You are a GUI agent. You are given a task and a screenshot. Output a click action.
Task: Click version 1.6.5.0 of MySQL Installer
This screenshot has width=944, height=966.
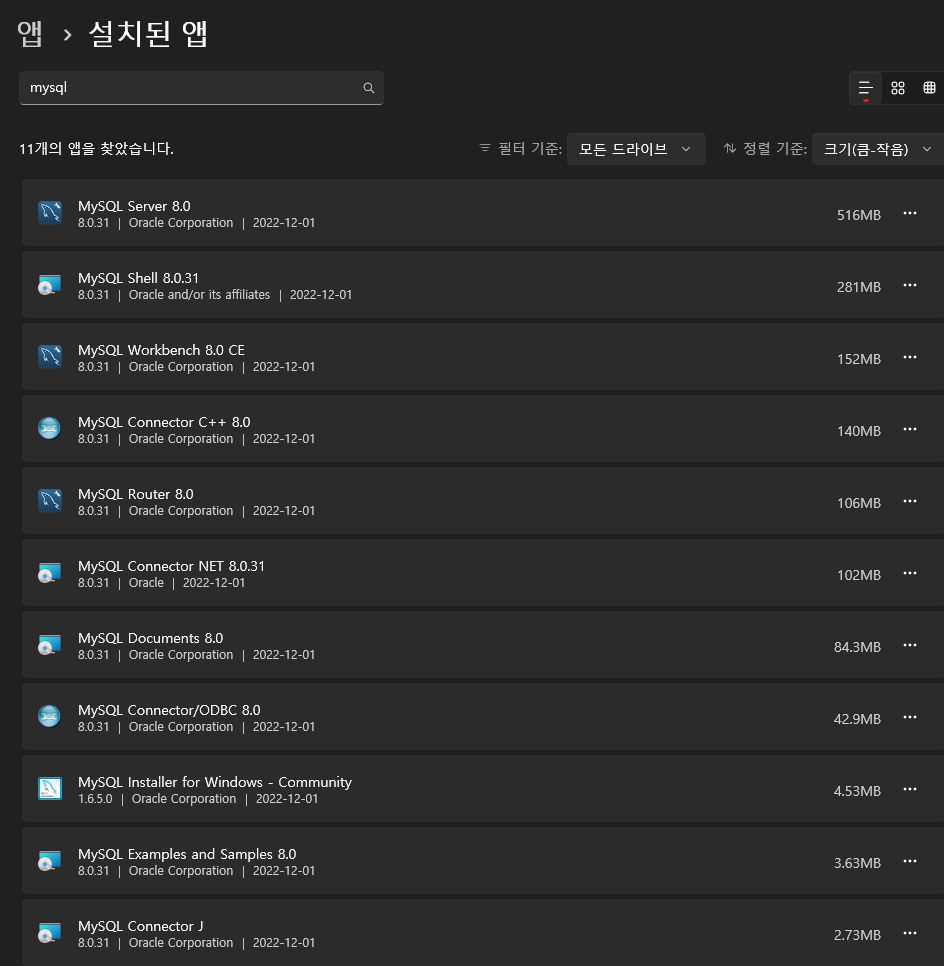(95, 799)
